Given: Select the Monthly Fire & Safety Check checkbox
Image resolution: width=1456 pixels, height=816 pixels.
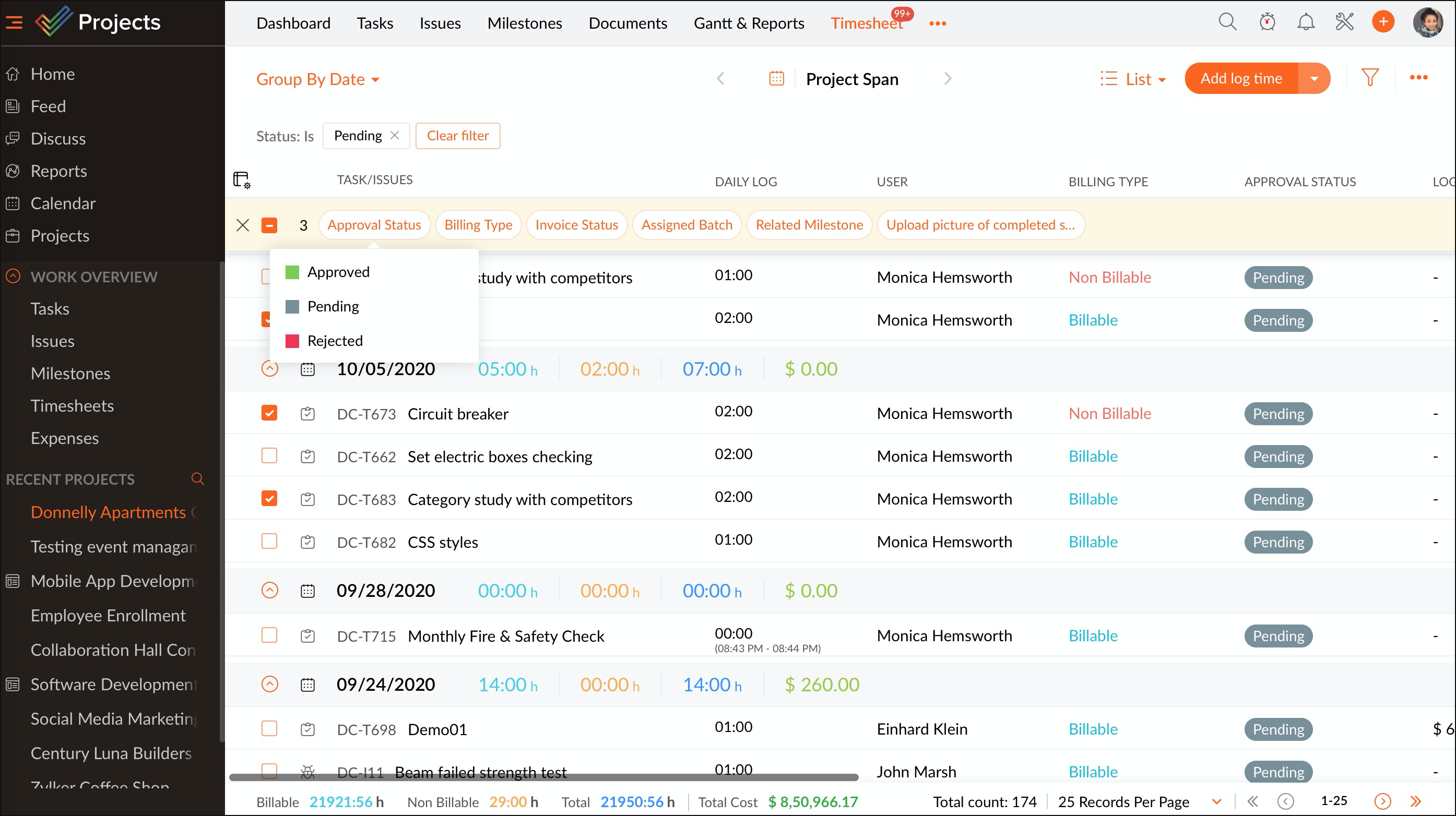Looking at the screenshot, I should 269,635.
